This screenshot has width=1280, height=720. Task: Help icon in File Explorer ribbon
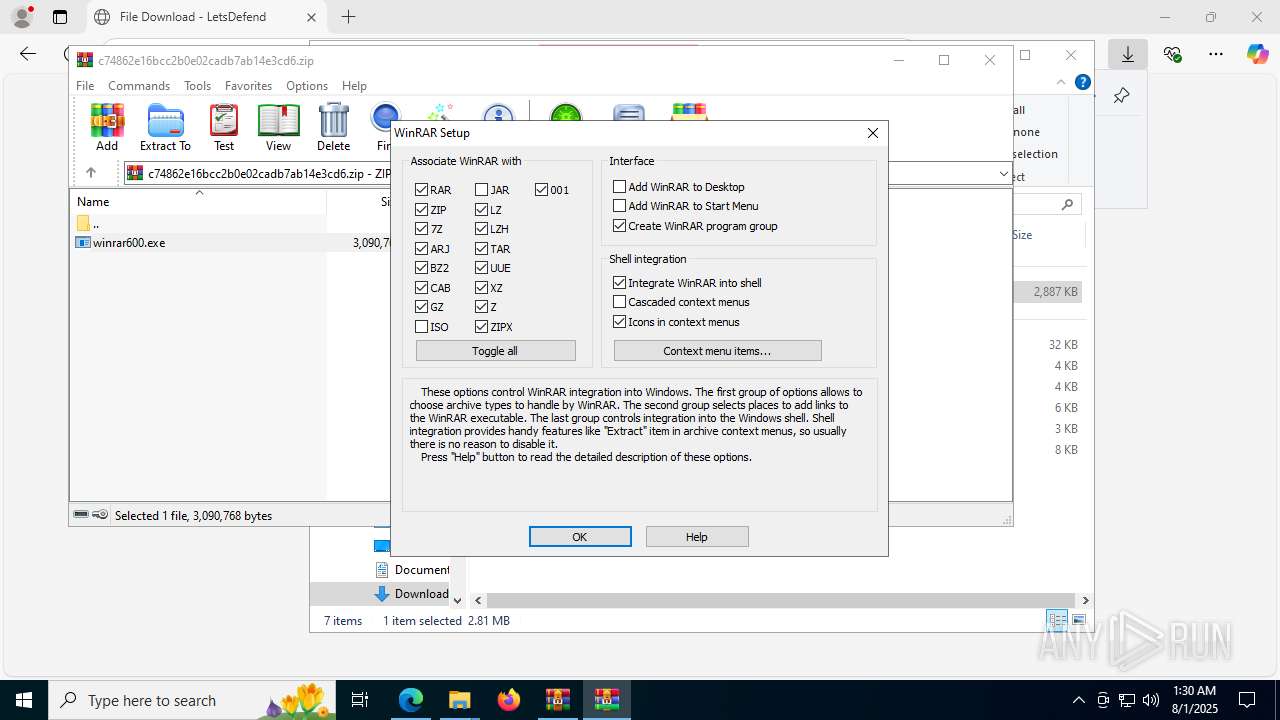(x=1082, y=82)
